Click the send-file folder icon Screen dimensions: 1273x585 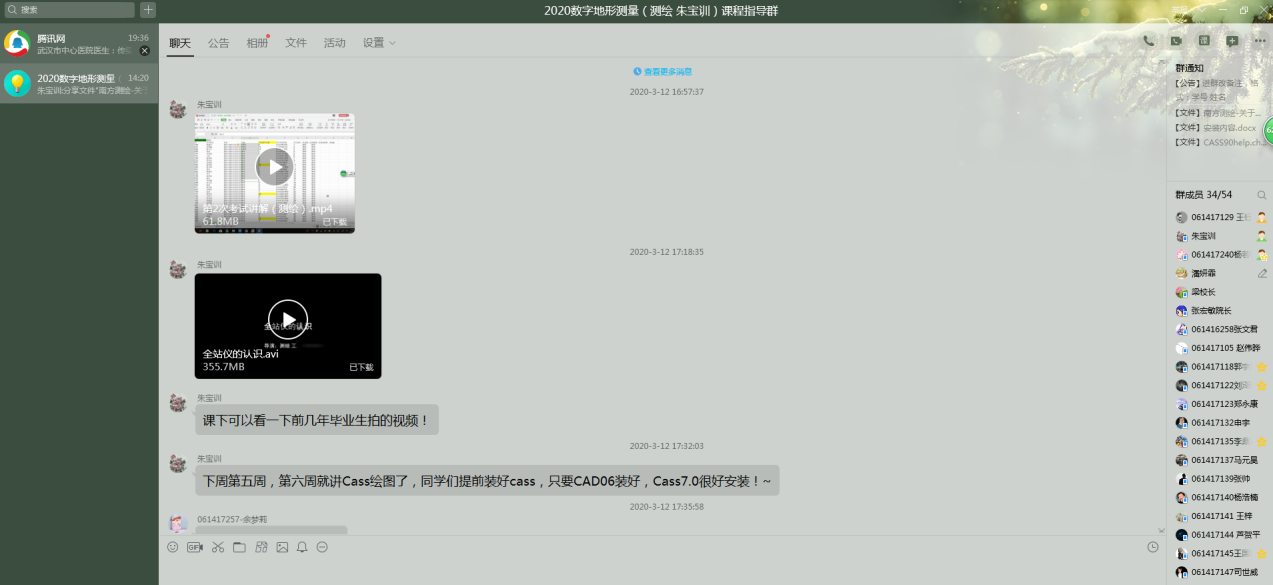239,547
